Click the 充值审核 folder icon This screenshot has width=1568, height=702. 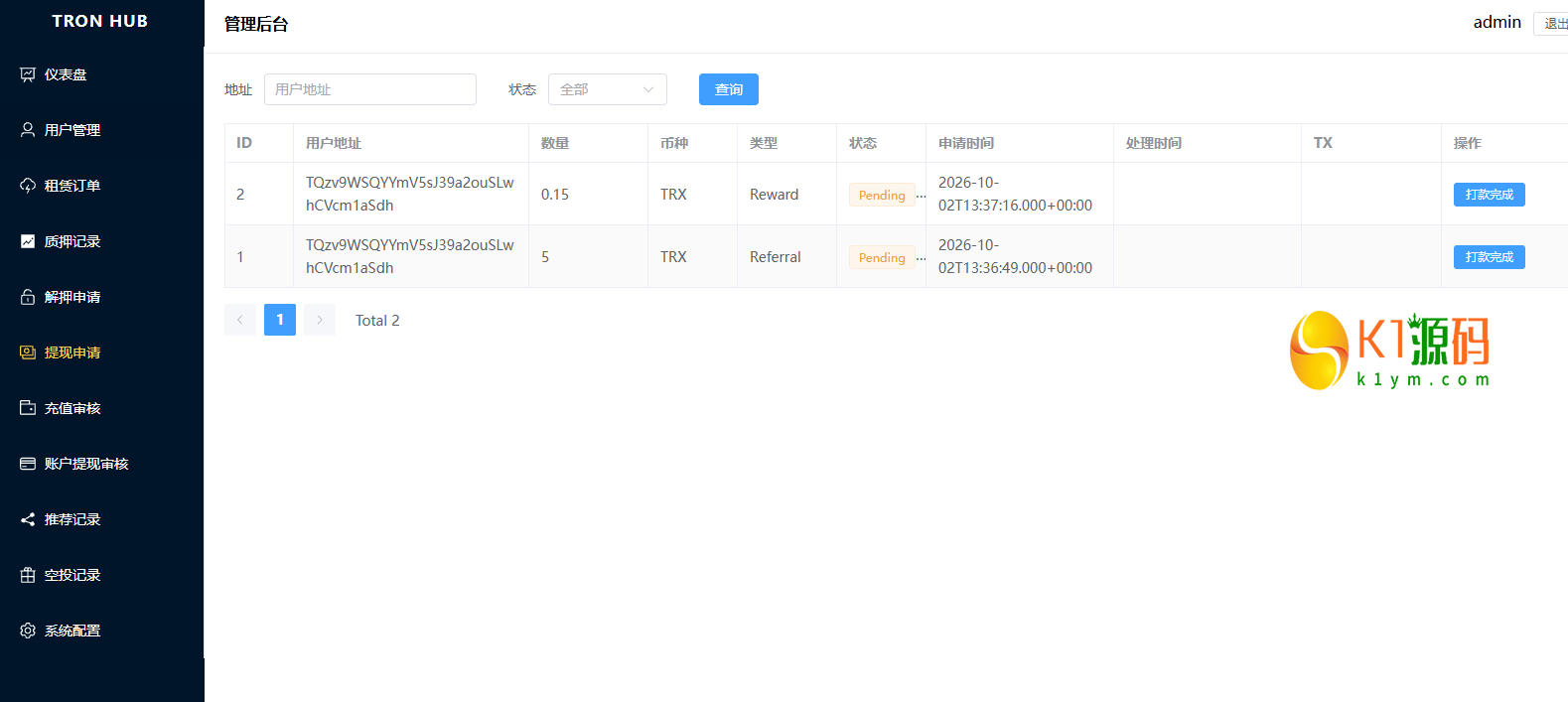(28, 408)
